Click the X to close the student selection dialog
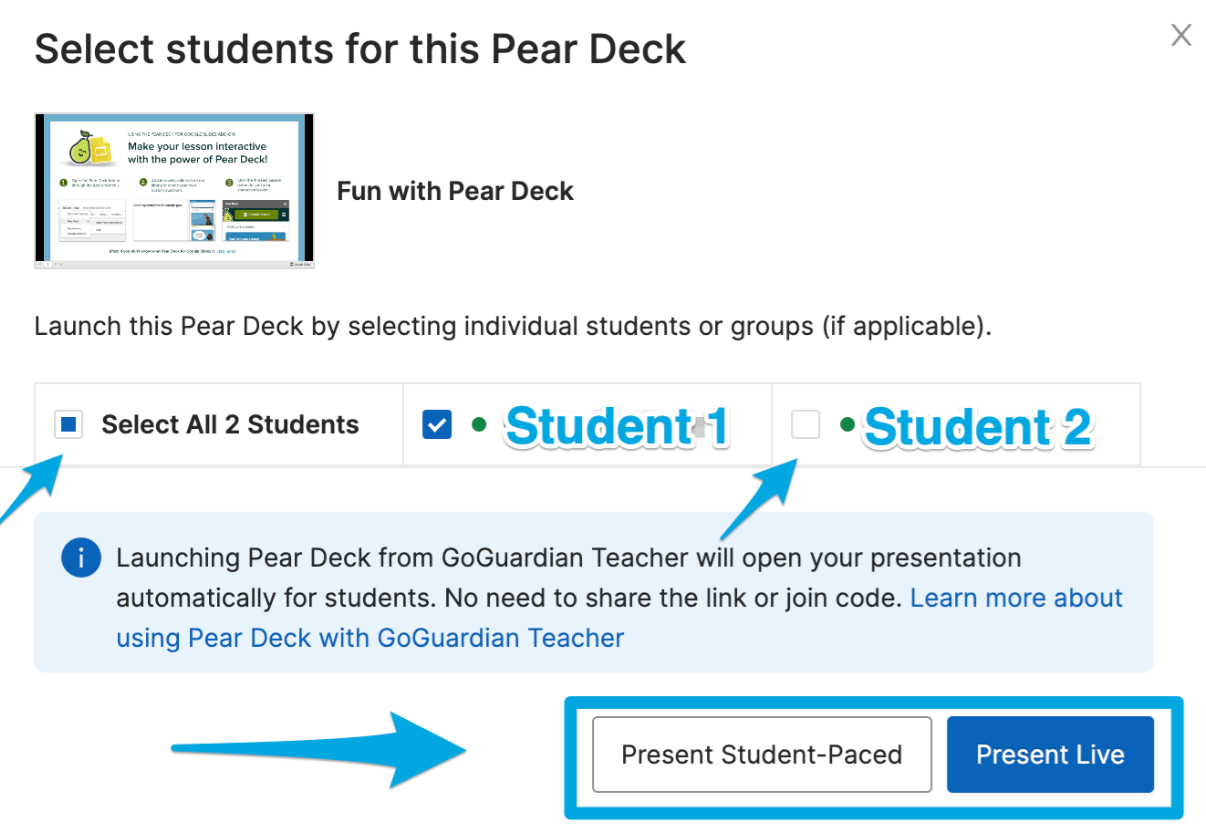1206x834 pixels. click(1181, 34)
